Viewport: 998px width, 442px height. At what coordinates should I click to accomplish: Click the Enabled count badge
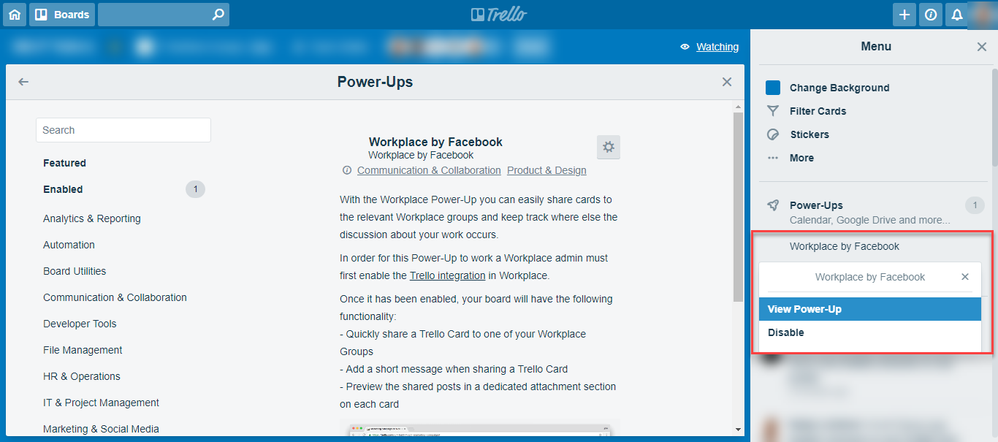pyautogui.click(x=195, y=189)
